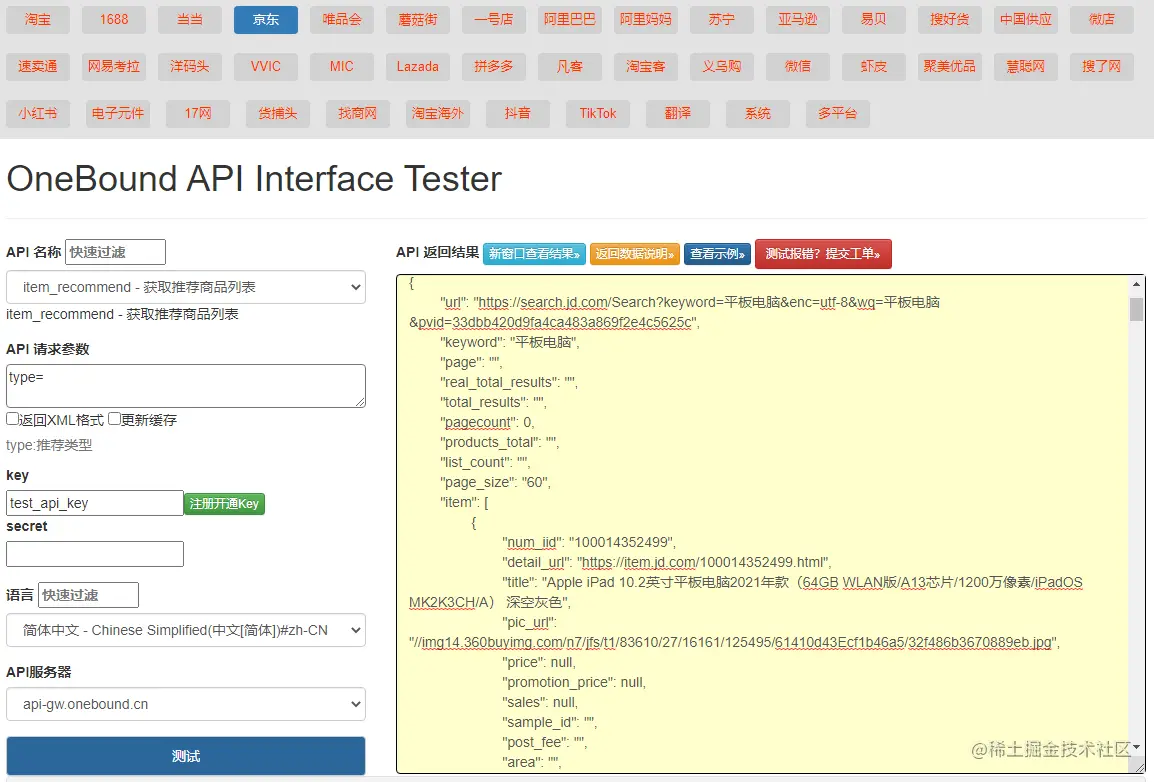
Task: Select the TikTok platform tab
Action: coord(598,114)
